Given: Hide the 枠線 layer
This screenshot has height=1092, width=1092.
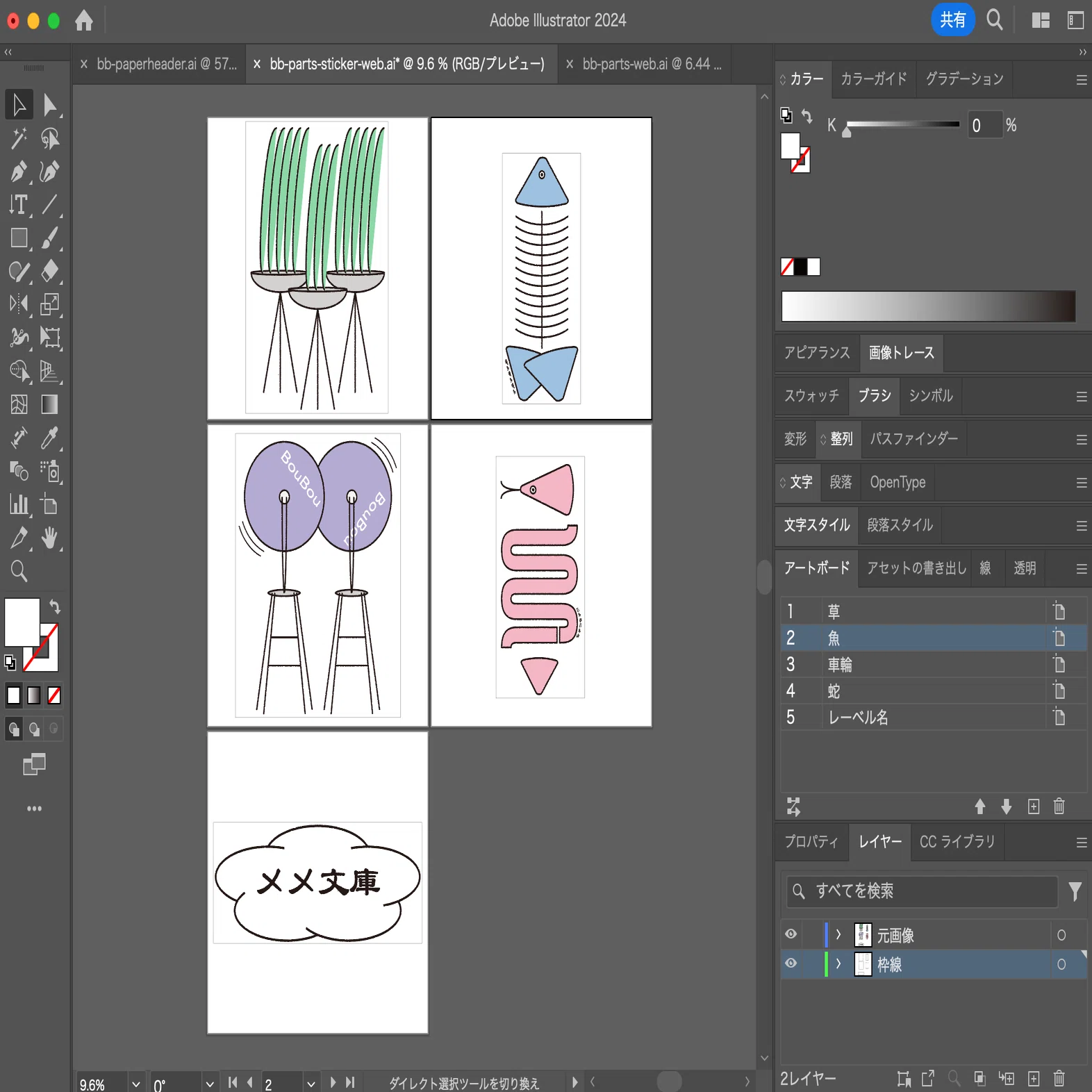Looking at the screenshot, I should point(791,963).
